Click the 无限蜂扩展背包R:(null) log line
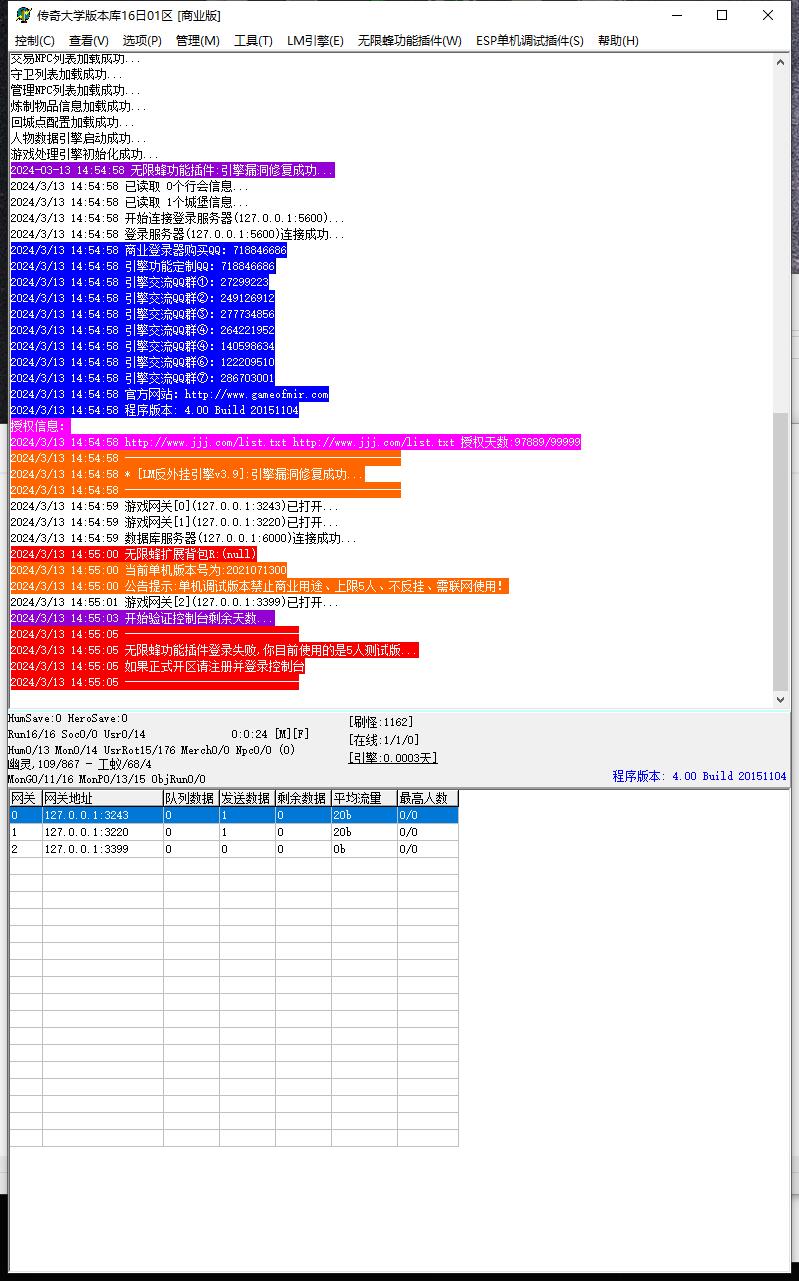Screen dimensions: 799x1281 (x=134, y=554)
